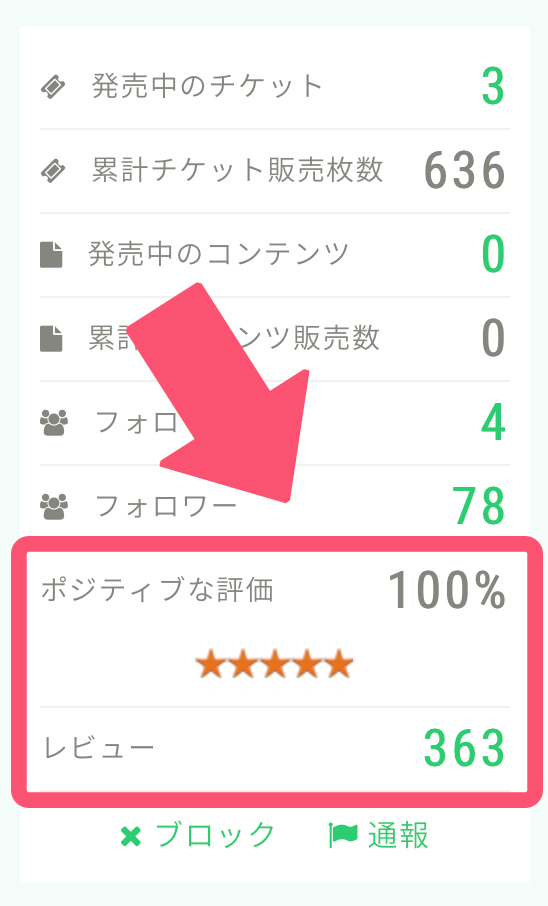Open the 発売中のコンテンツ count of 0
The width and height of the screenshot is (548, 906).
point(493,254)
